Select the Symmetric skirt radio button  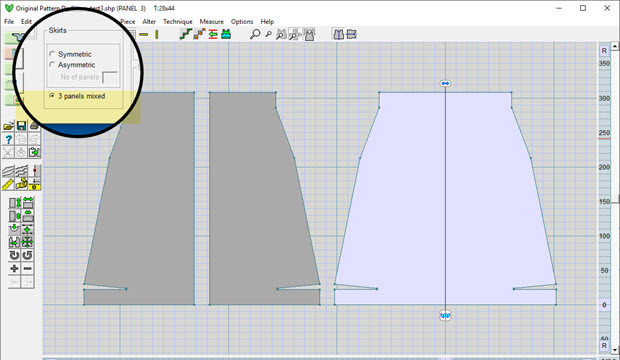[52, 54]
